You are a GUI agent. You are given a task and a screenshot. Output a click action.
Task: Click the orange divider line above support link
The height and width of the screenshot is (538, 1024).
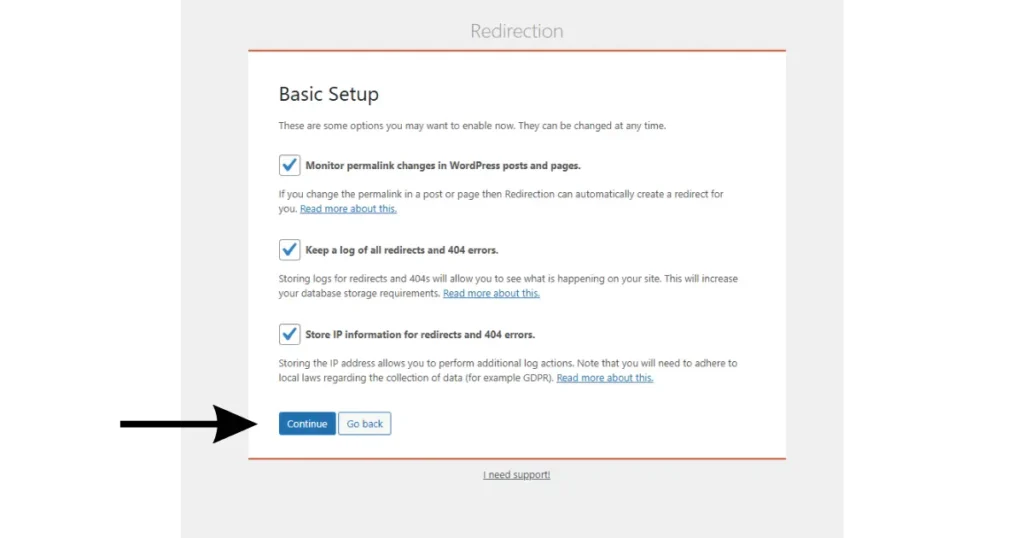pyautogui.click(x=516, y=459)
